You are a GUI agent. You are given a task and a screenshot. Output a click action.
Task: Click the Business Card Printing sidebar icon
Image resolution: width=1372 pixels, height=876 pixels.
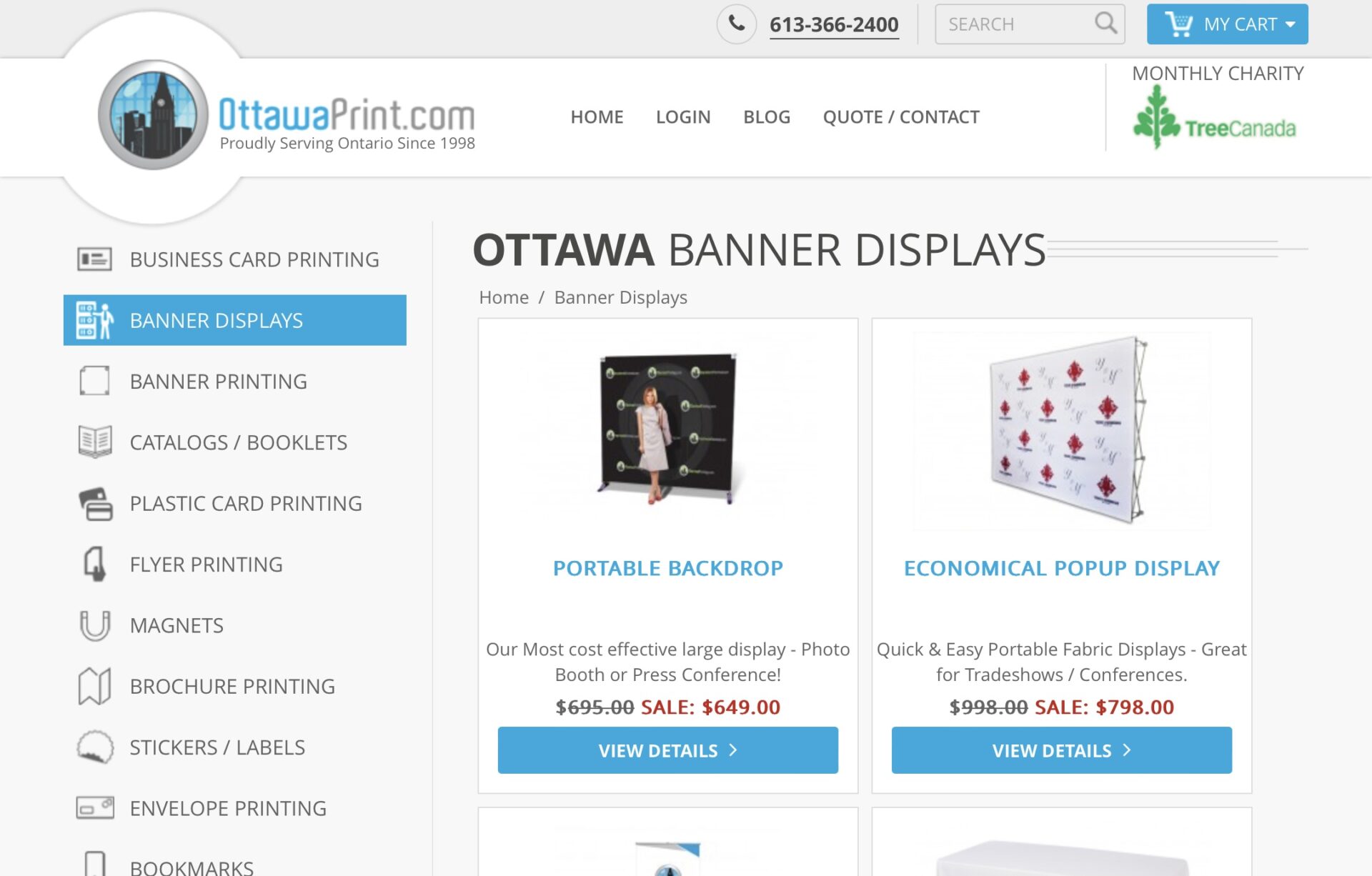click(x=94, y=259)
